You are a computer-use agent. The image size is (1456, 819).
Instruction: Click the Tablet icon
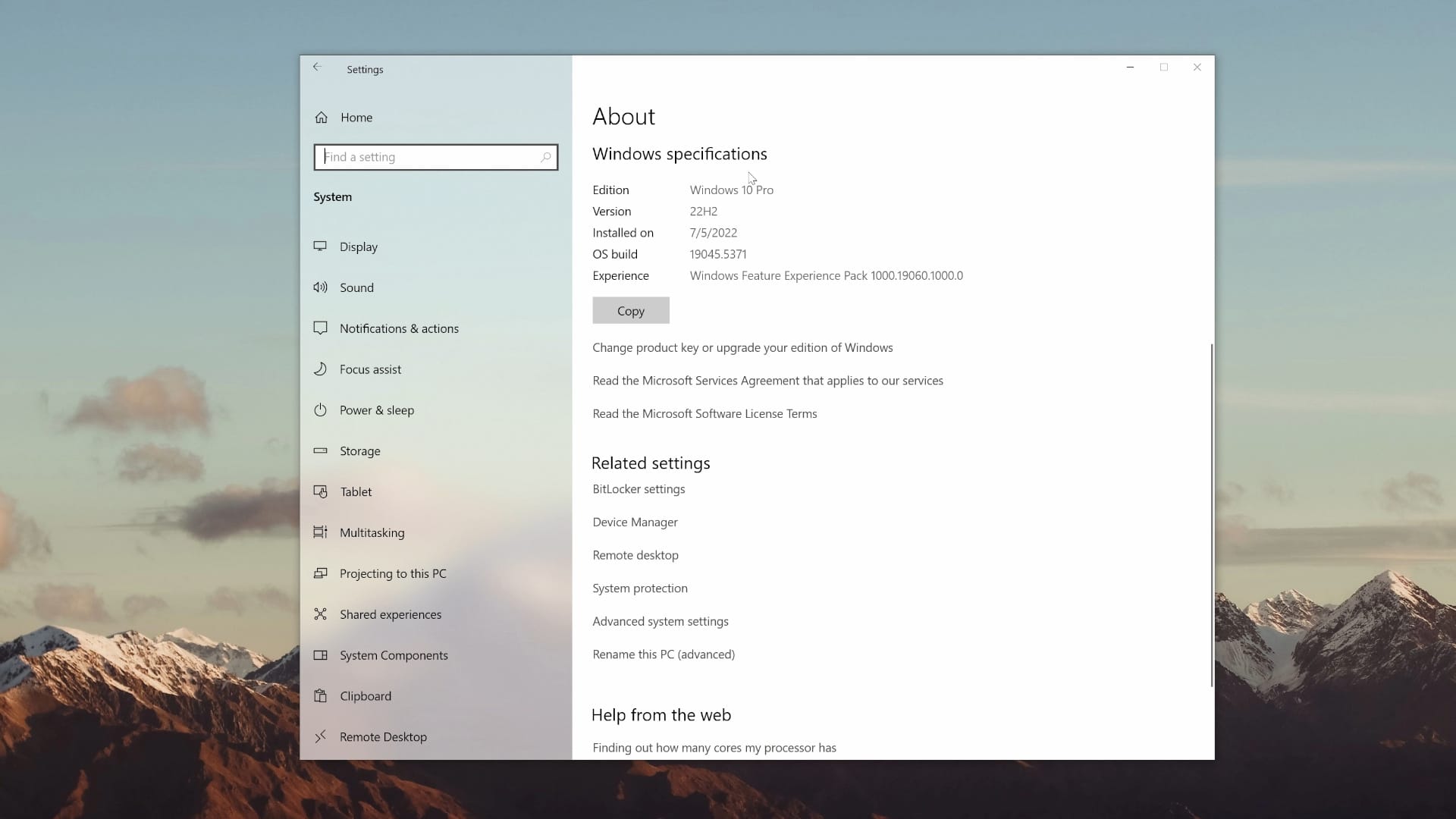pyautogui.click(x=321, y=491)
